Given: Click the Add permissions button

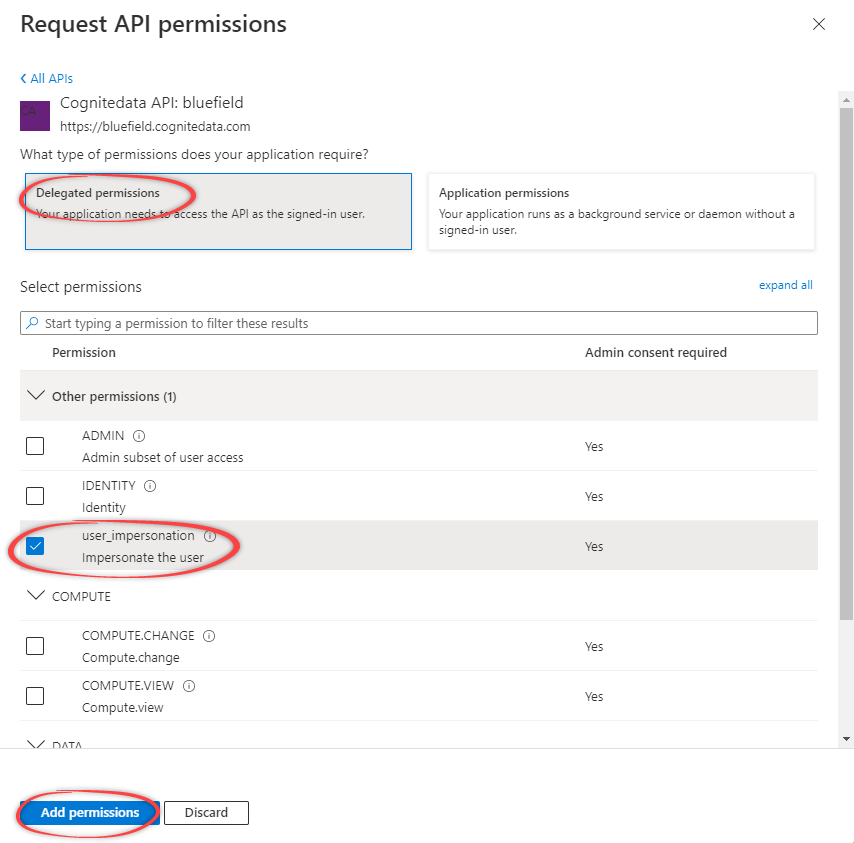Looking at the screenshot, I should point(90,813).
